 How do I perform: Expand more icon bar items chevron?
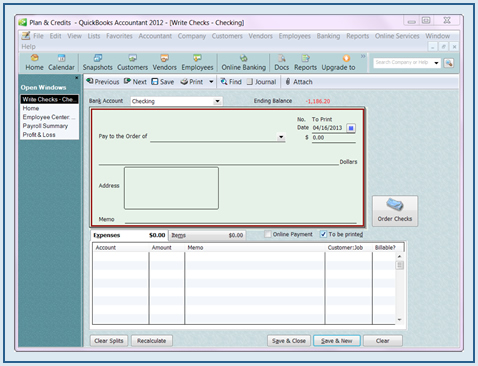(363, 56)
